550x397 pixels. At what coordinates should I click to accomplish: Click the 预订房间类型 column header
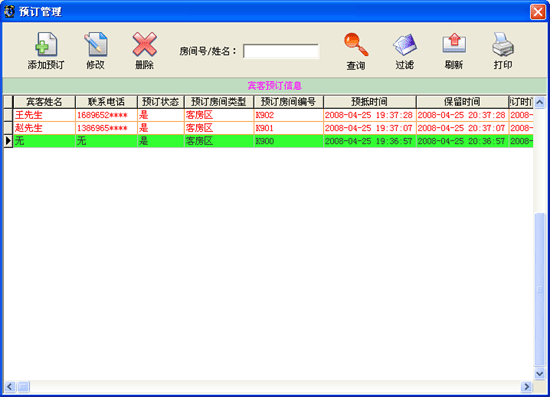[x=219, y=102]
